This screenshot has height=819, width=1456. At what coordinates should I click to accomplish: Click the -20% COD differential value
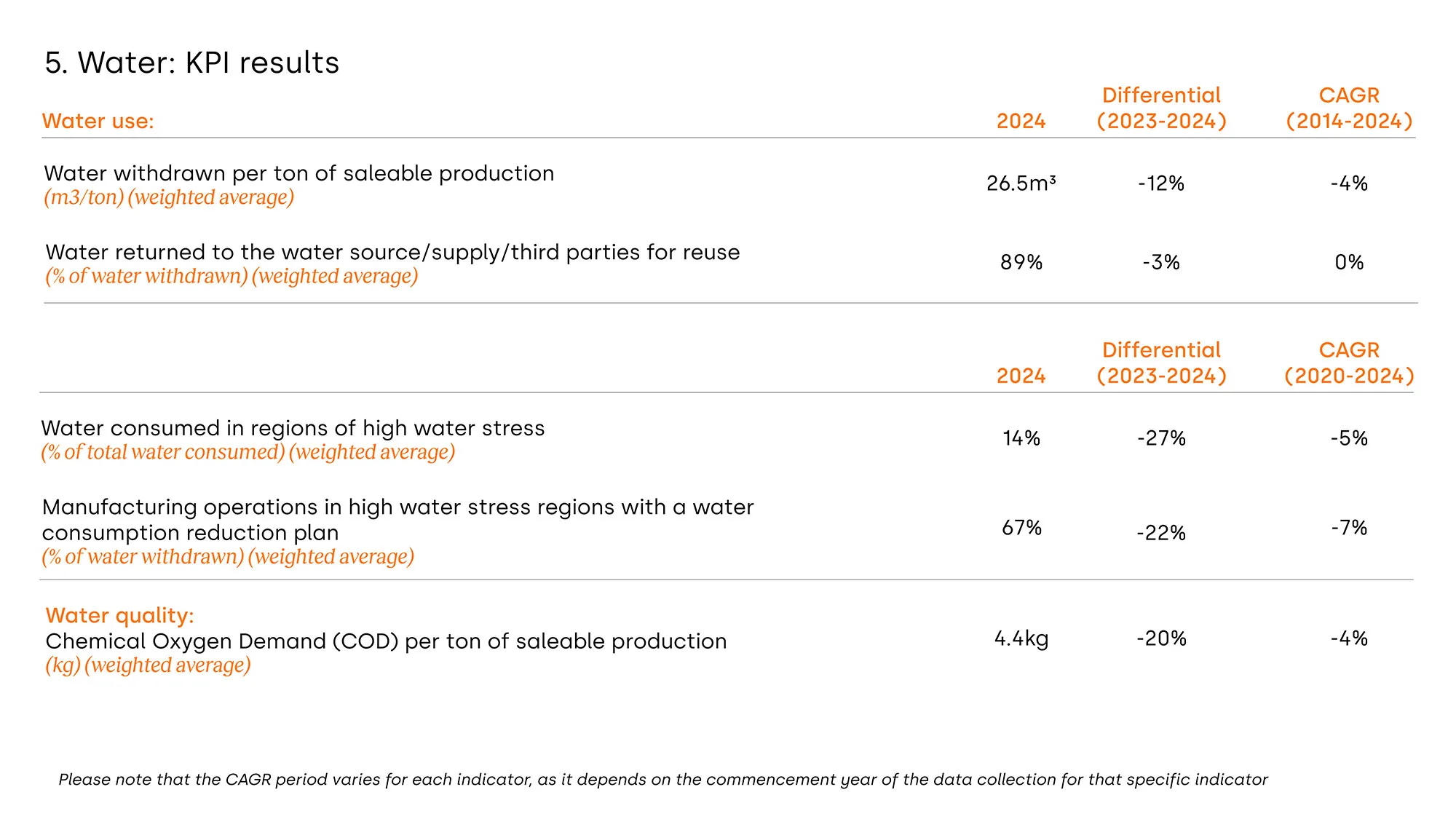(1161, 639)
